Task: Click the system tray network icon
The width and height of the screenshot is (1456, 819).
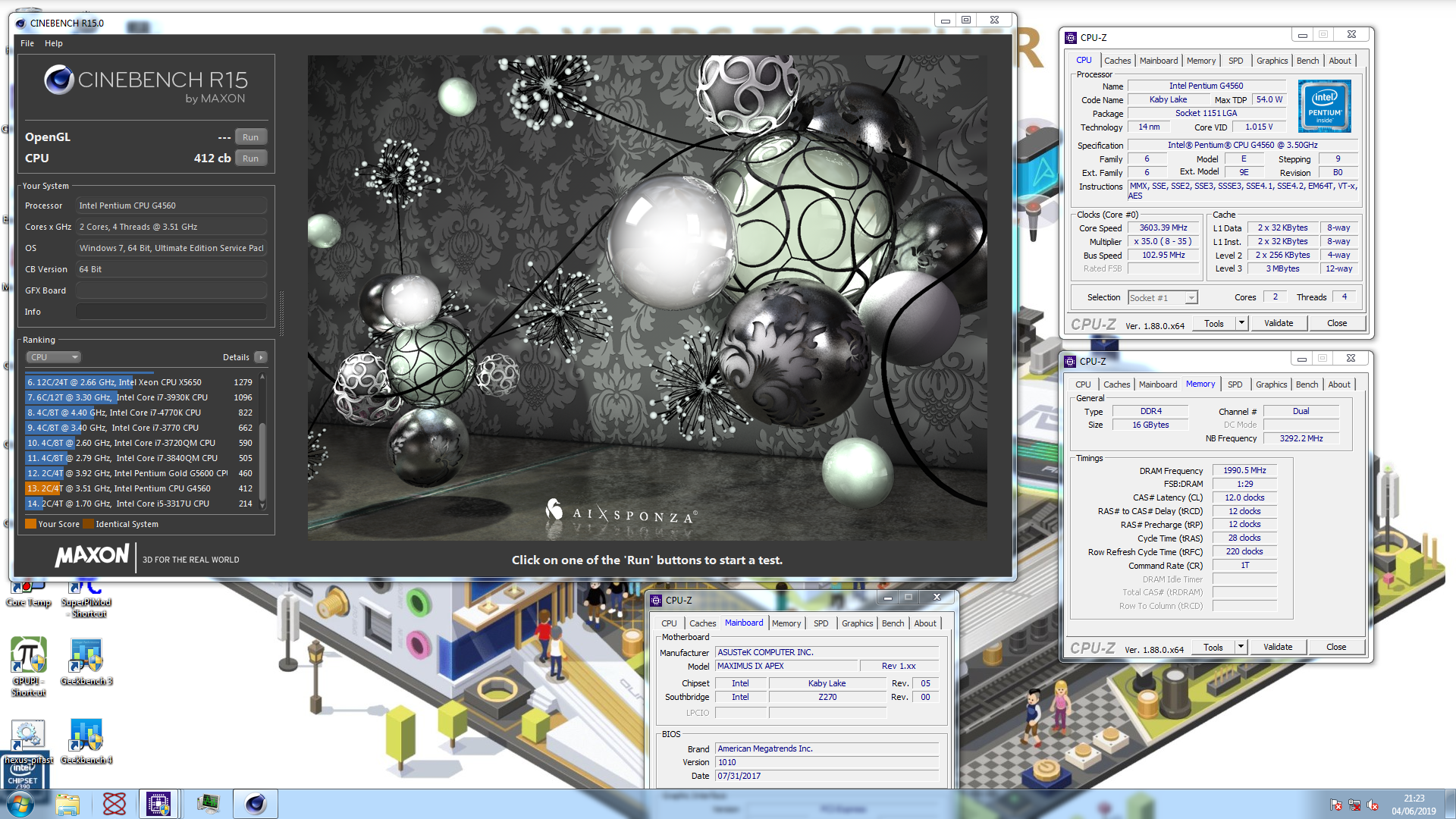Action: click(1354, 805)
